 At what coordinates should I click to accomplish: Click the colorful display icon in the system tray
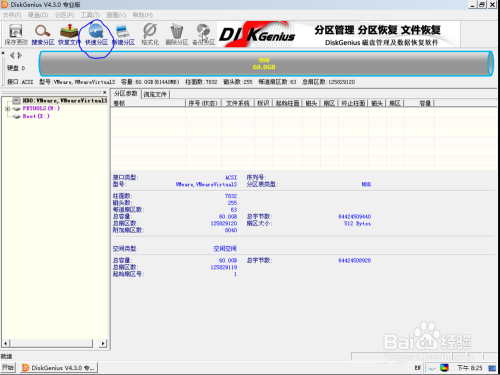pyautogui.click(x=444, y=368)
